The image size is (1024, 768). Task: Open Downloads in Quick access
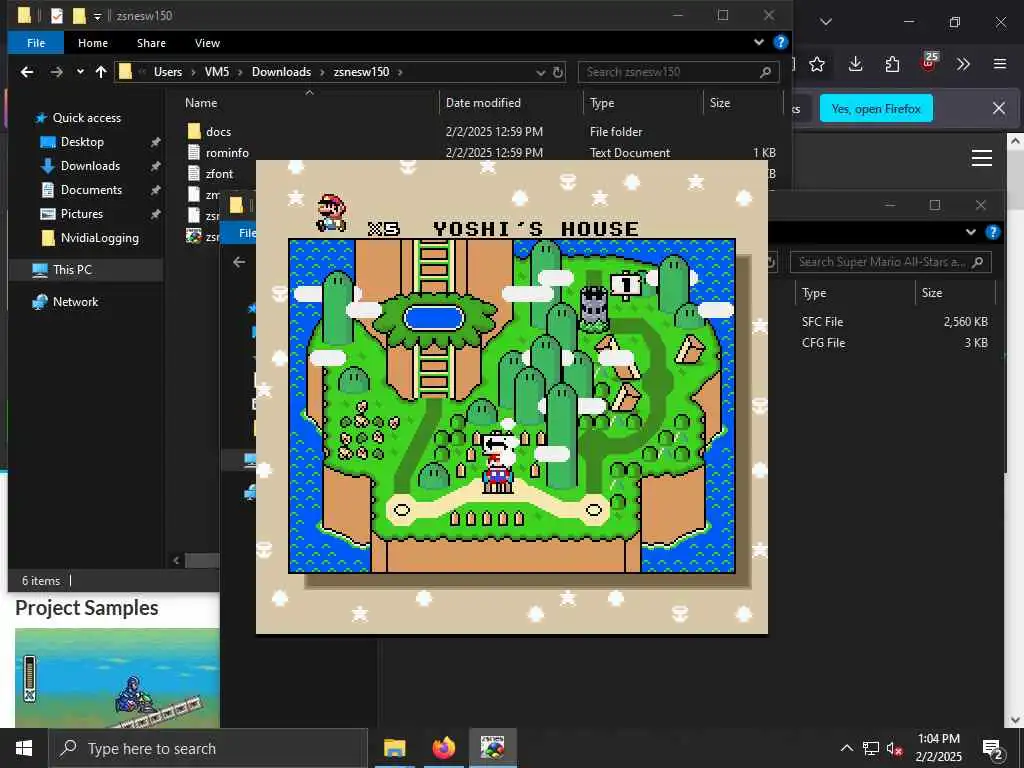click(x=90, y=166)
